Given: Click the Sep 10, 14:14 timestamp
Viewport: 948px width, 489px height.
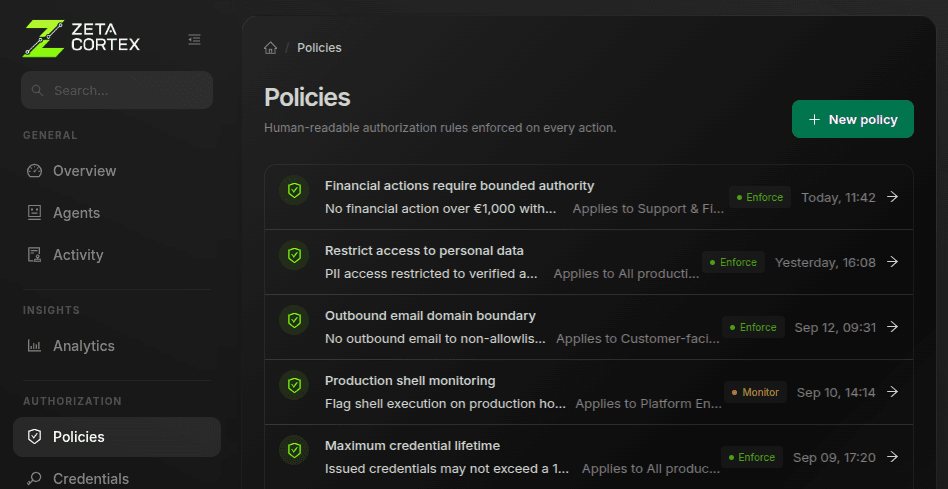Looking at the screenshot, I should [836, 392].
